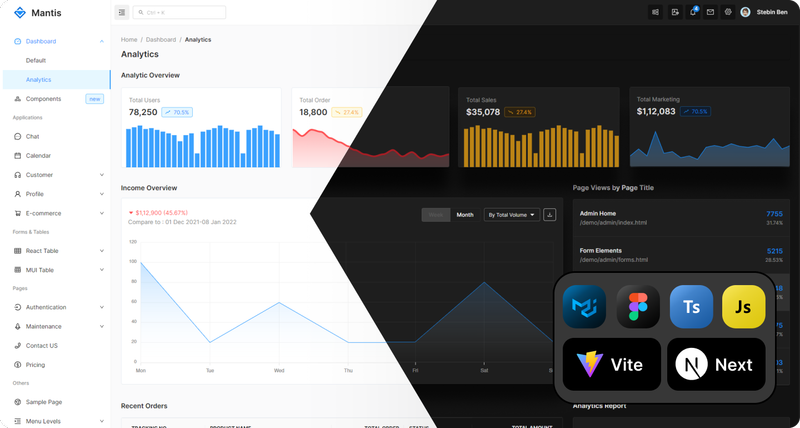
Task: Click the E-commerce cart icon
Action: point(17,213)
